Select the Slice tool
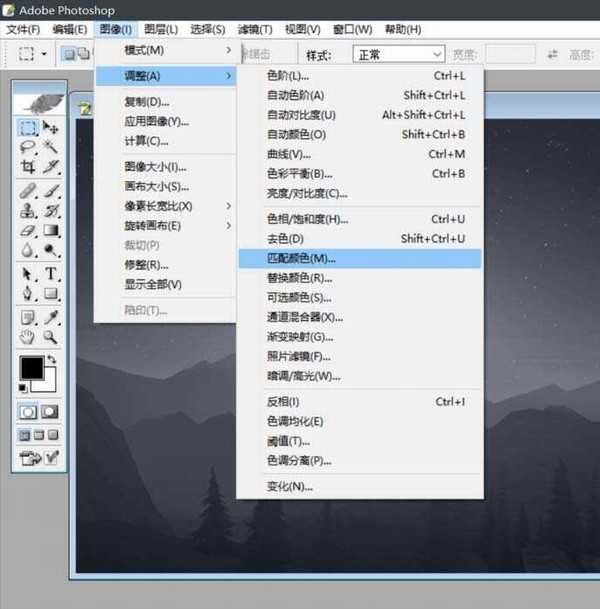 tap(50, 167)
